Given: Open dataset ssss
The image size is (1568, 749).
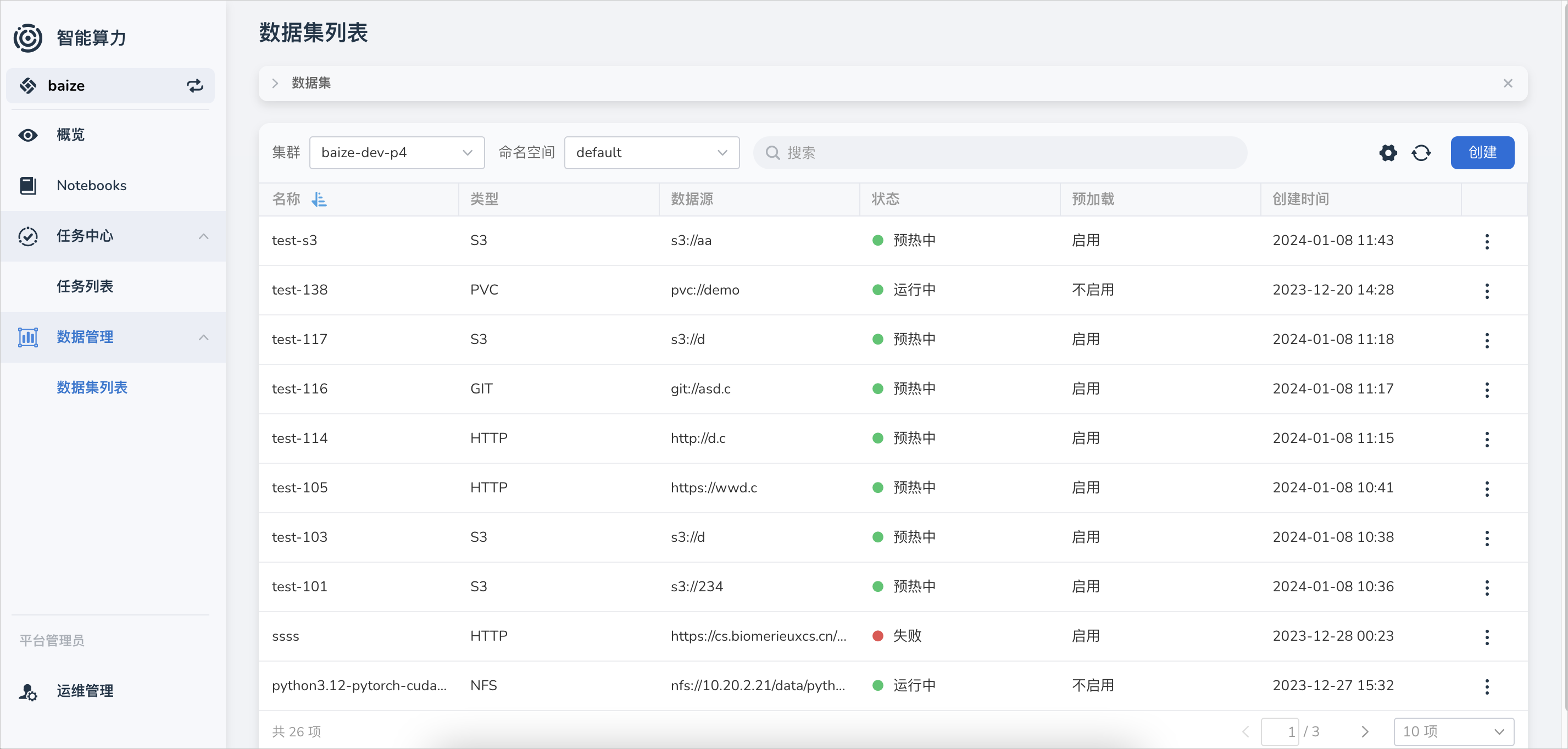Looking at the screenshot, I should click(286, 636).
